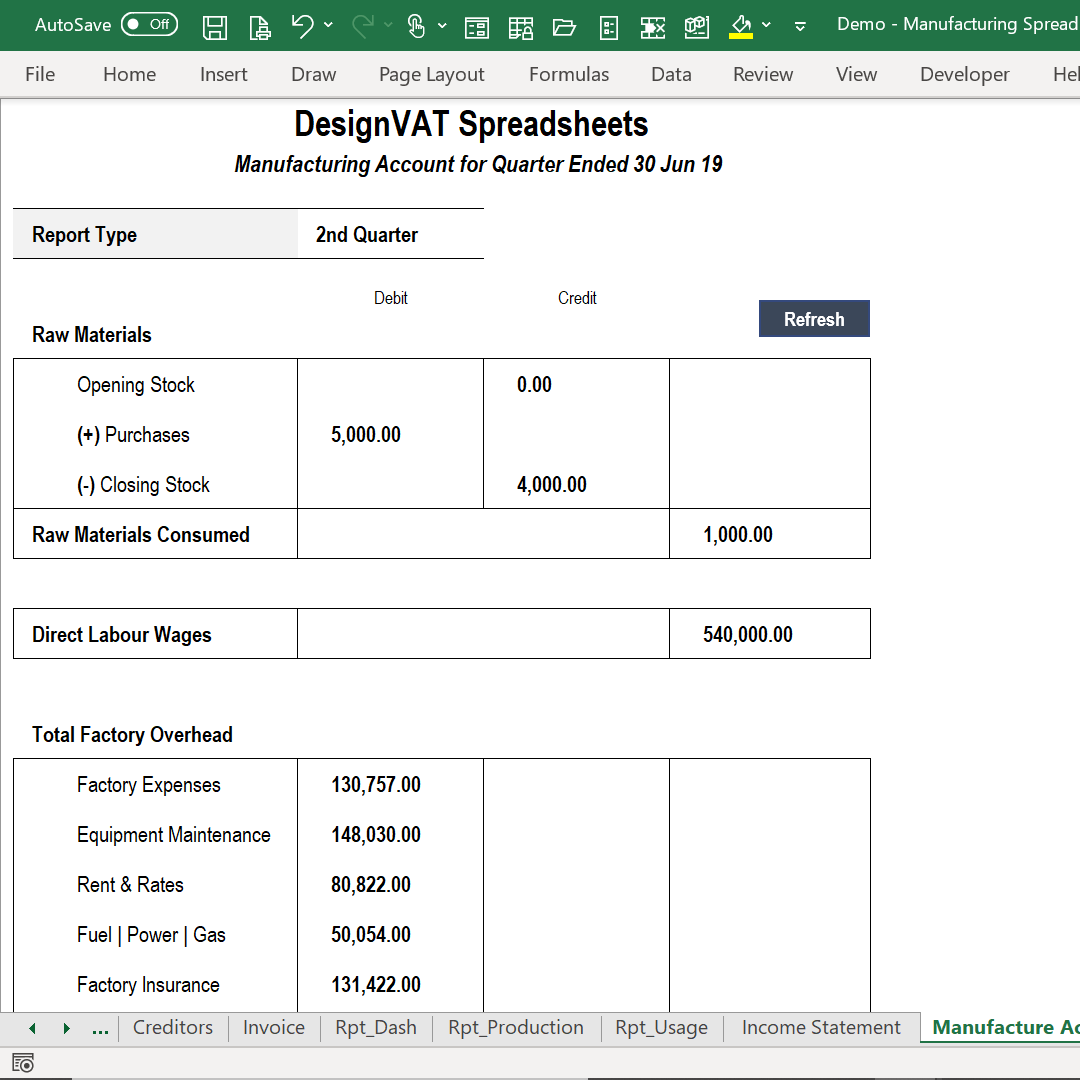Open a file using the folder icon
Viewport: 1080px width, 1080px height.
pos(564,25)
